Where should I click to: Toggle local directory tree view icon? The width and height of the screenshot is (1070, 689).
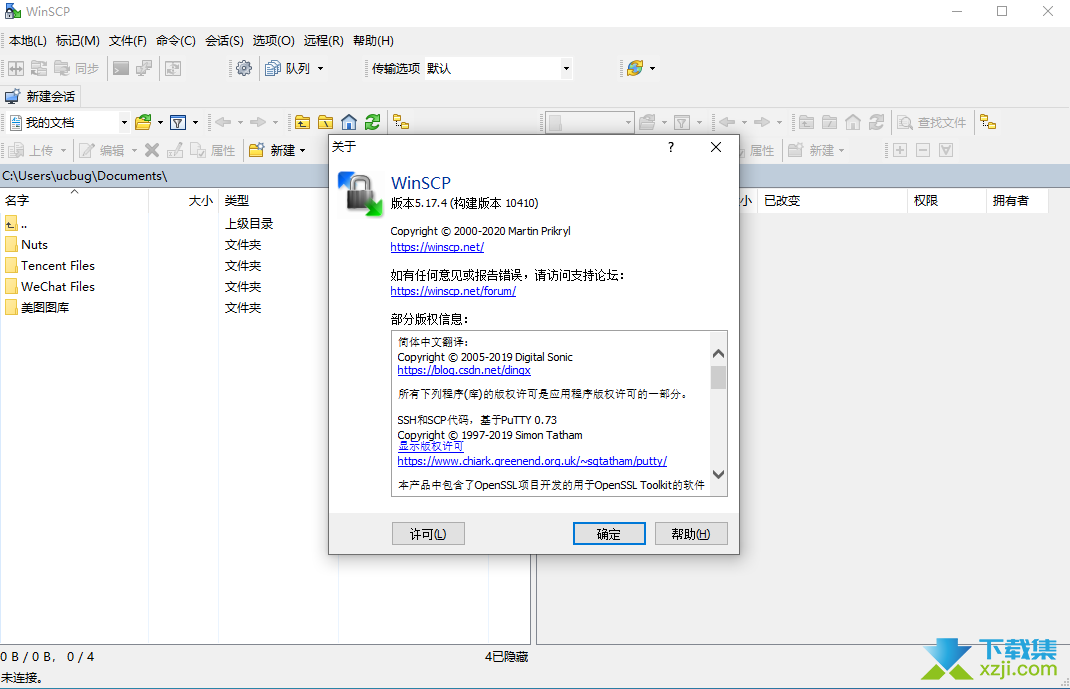401,123
